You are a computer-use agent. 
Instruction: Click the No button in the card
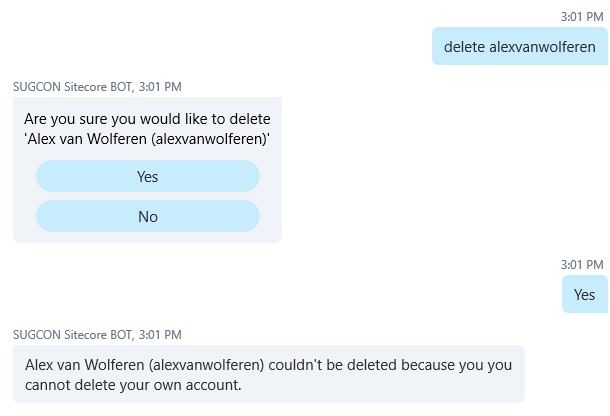click(147, 216)
